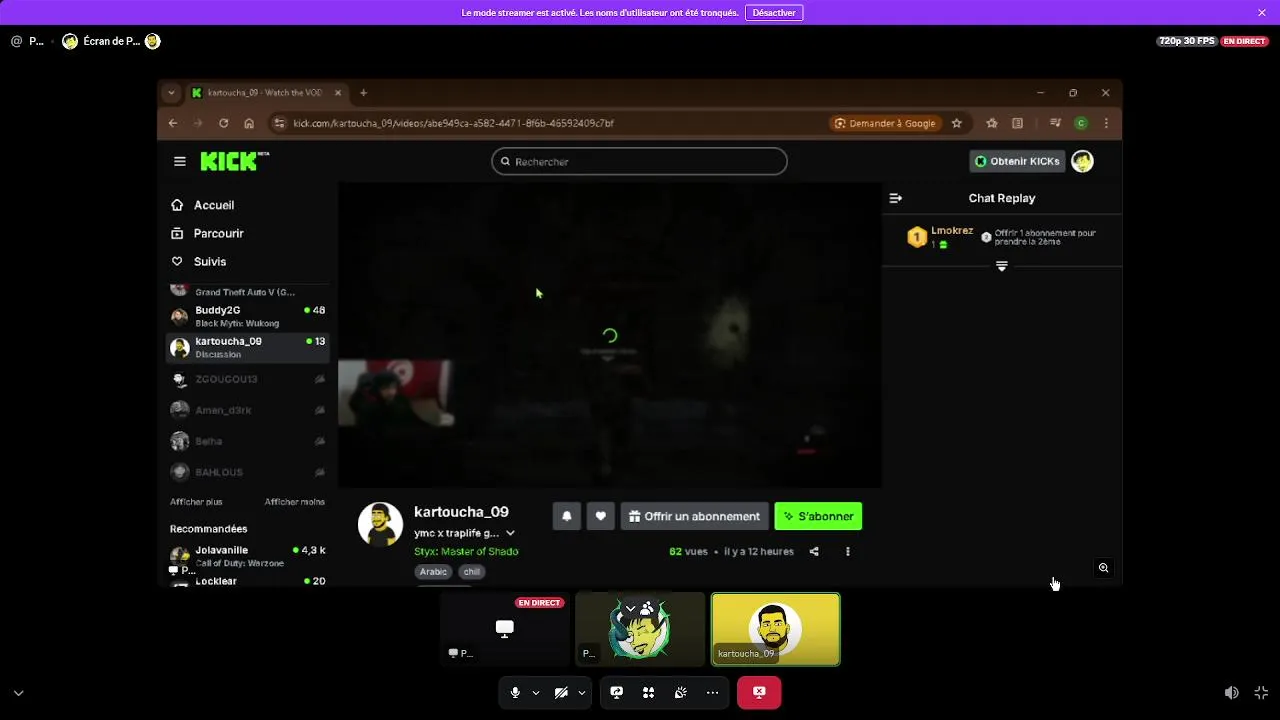Select the kartoucha_09 participant tile
This screenshot has height=720, width=1280.
(776, 629)
